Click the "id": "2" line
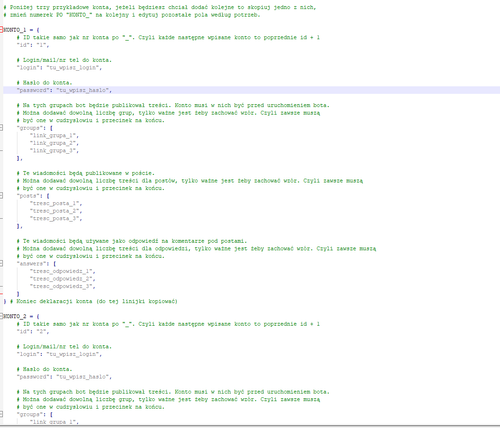Viewport: 500px width, 428px height. tap(33, 332)
